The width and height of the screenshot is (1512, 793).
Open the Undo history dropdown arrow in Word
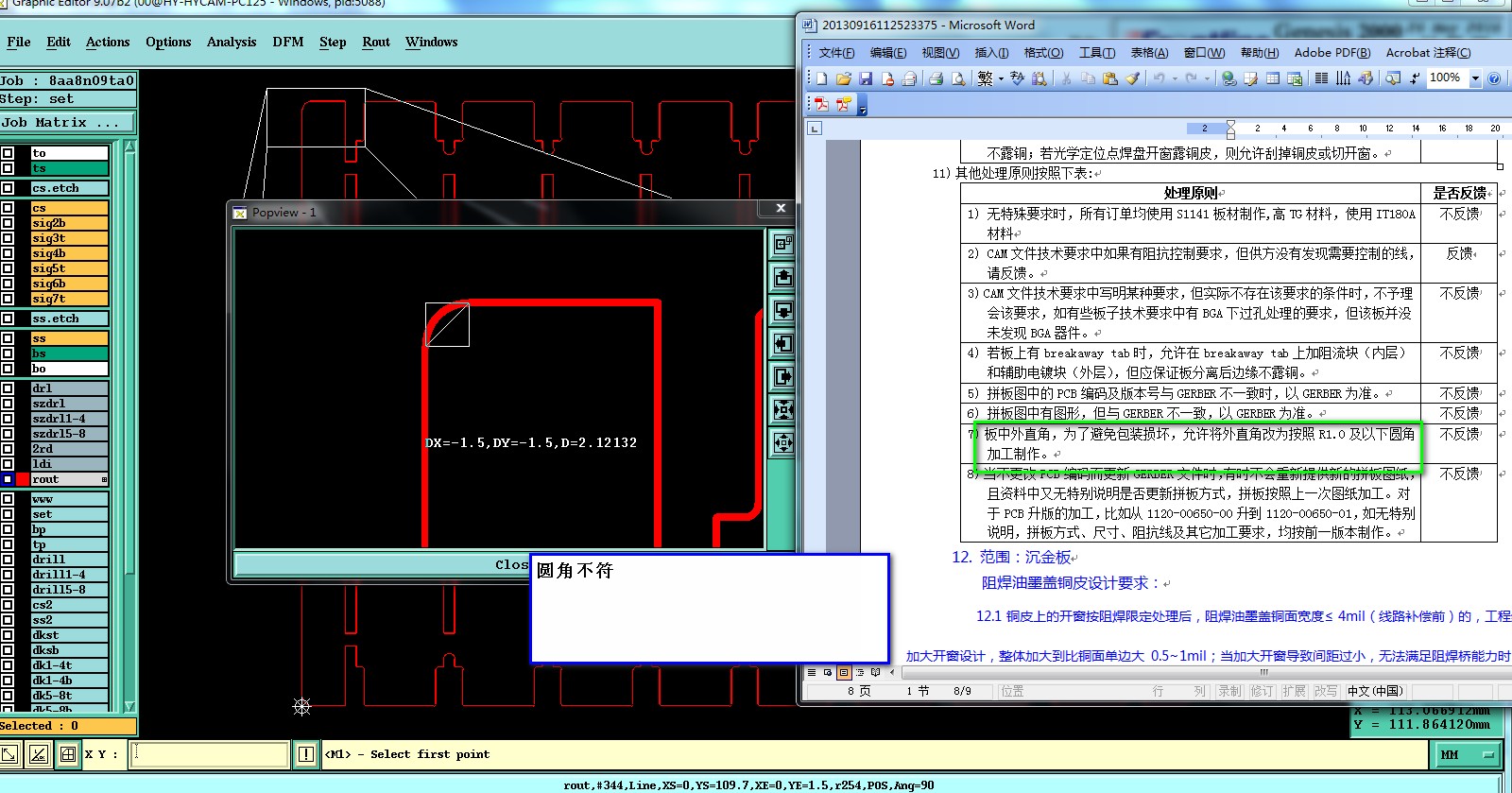[x=1175, y=78]
